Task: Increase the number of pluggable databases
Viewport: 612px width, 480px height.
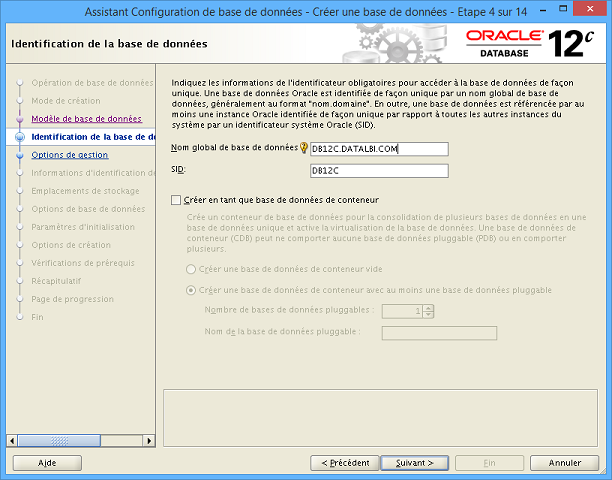Action: click(429, 308)
